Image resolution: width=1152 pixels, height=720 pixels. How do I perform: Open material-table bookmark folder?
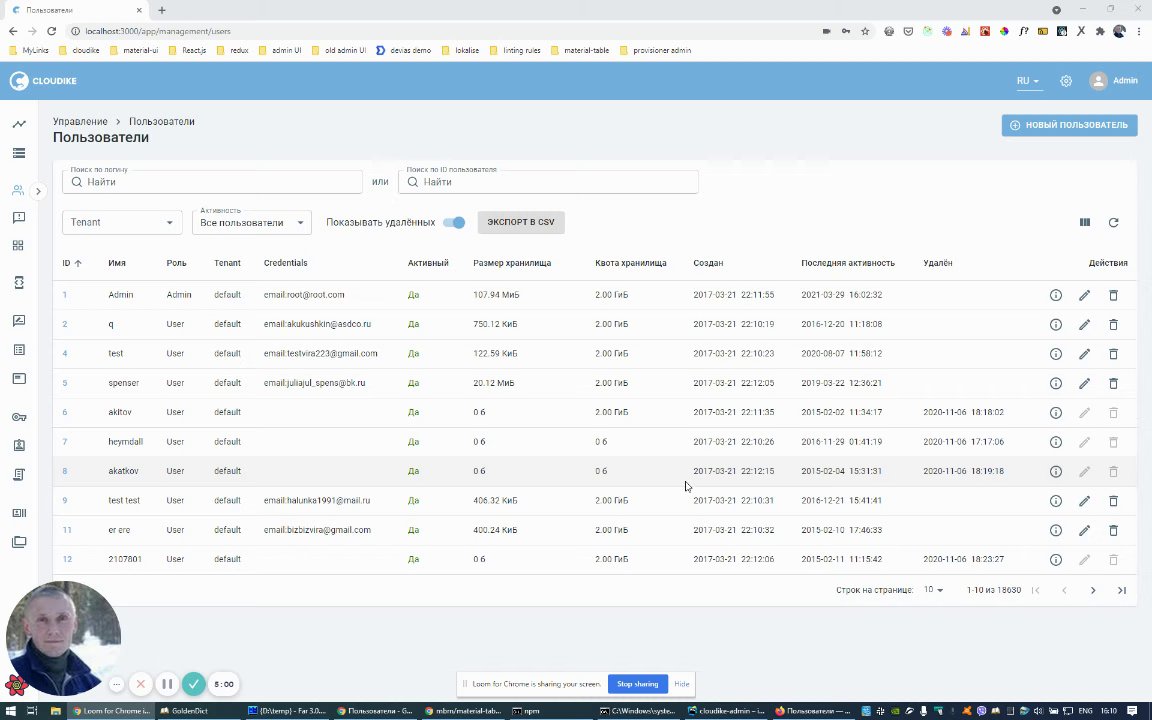click(580, 51)
